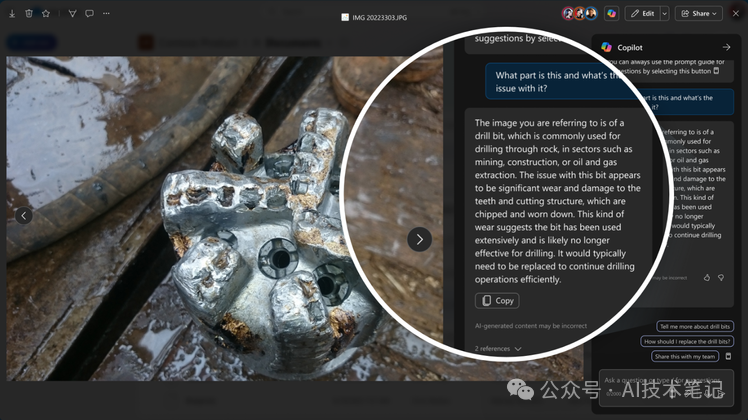Expand the dropdown arrow beside Edit

[x=665, y=14]
